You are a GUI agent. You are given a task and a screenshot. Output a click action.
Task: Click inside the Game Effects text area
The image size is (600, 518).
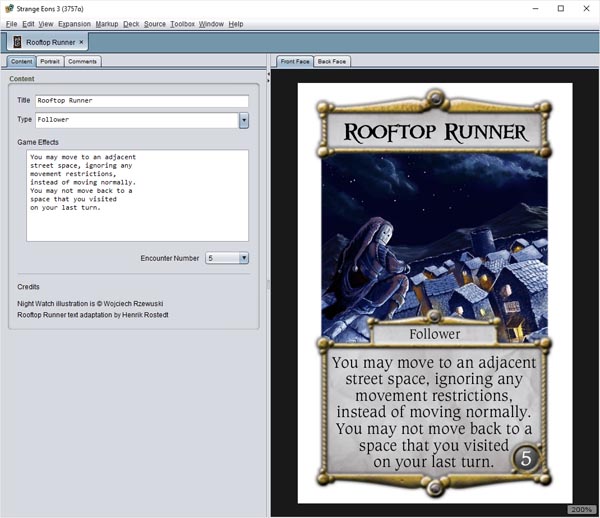[137, 195]
